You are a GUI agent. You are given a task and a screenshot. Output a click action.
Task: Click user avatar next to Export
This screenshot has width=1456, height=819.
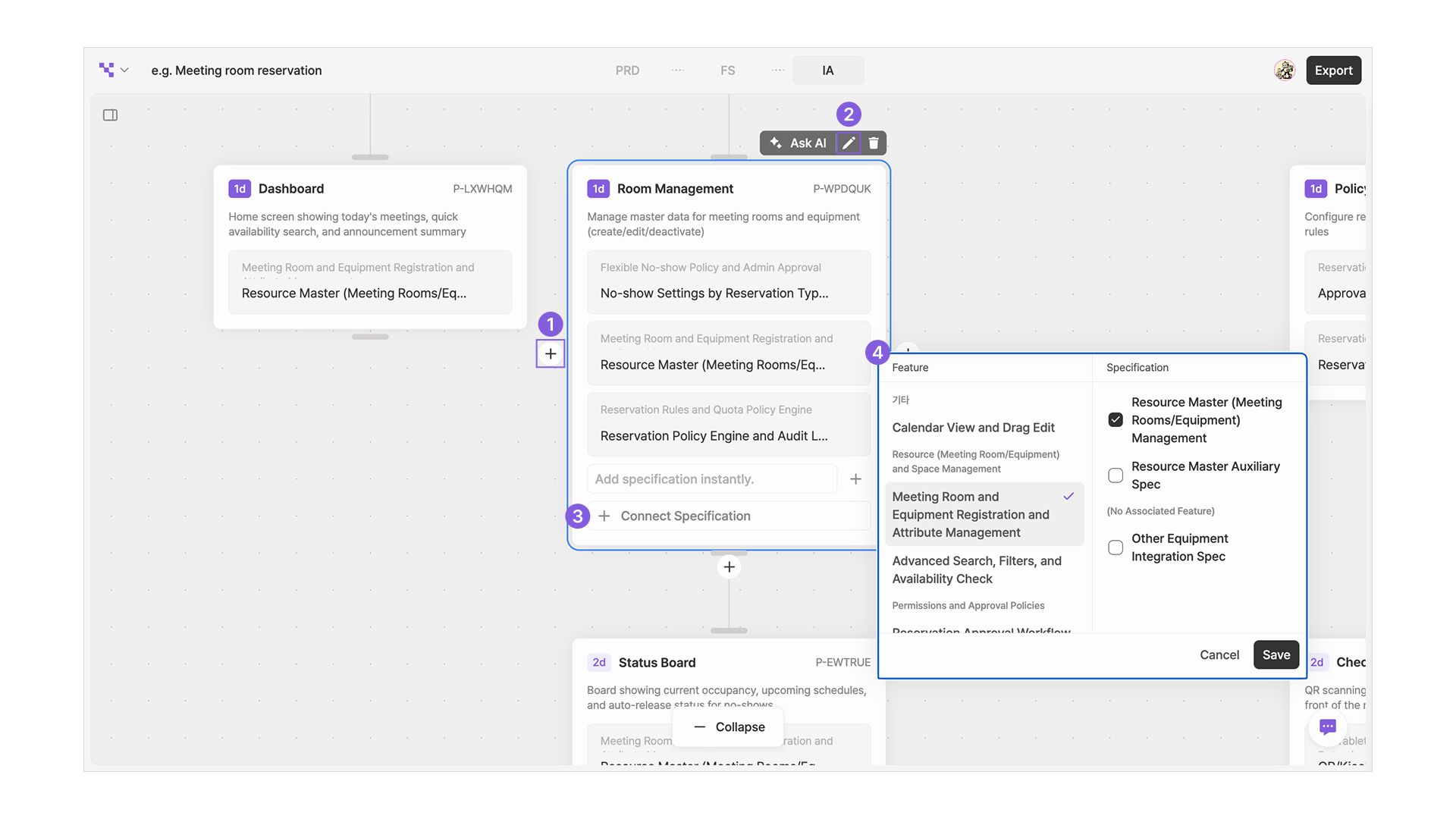point(1285,71)
